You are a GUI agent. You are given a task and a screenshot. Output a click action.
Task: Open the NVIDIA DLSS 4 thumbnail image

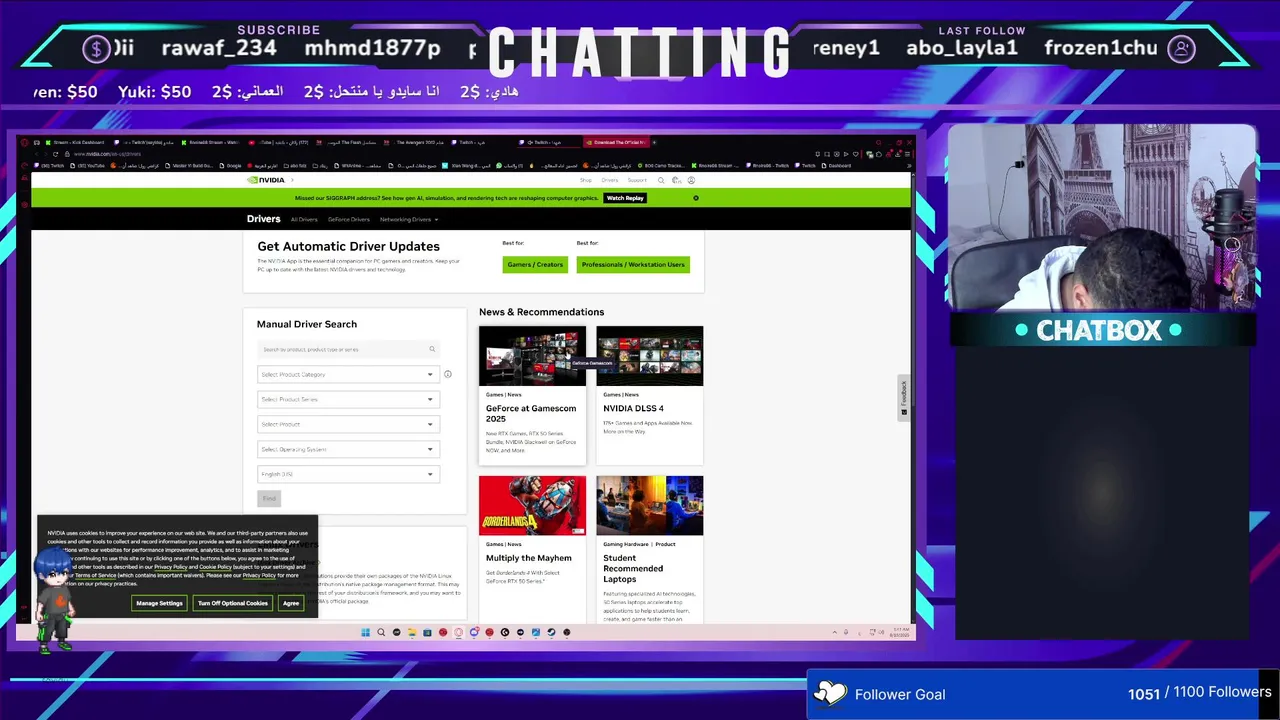[x=650, y=356]
